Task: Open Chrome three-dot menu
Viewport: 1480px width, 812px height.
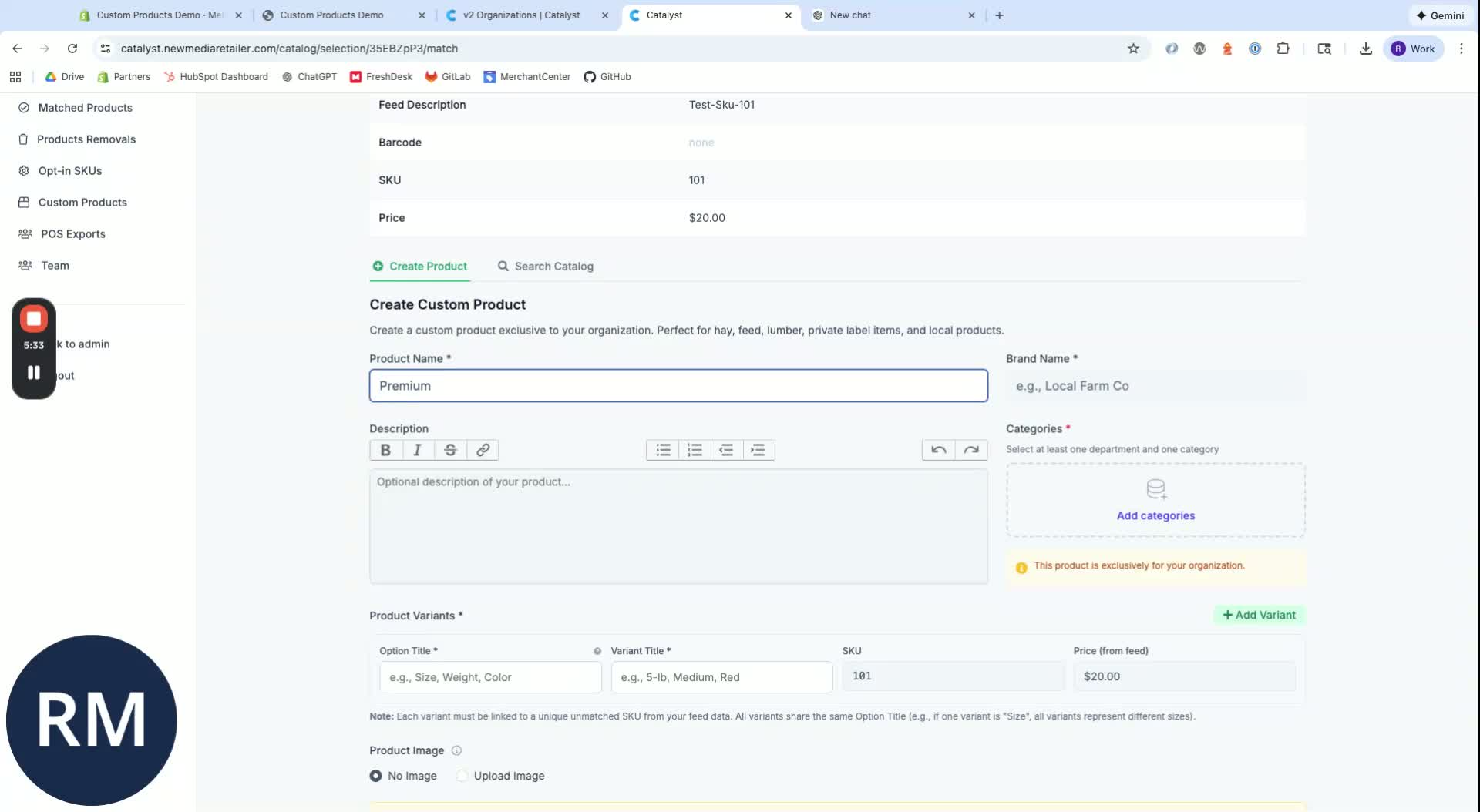Action: point(1461,49)
